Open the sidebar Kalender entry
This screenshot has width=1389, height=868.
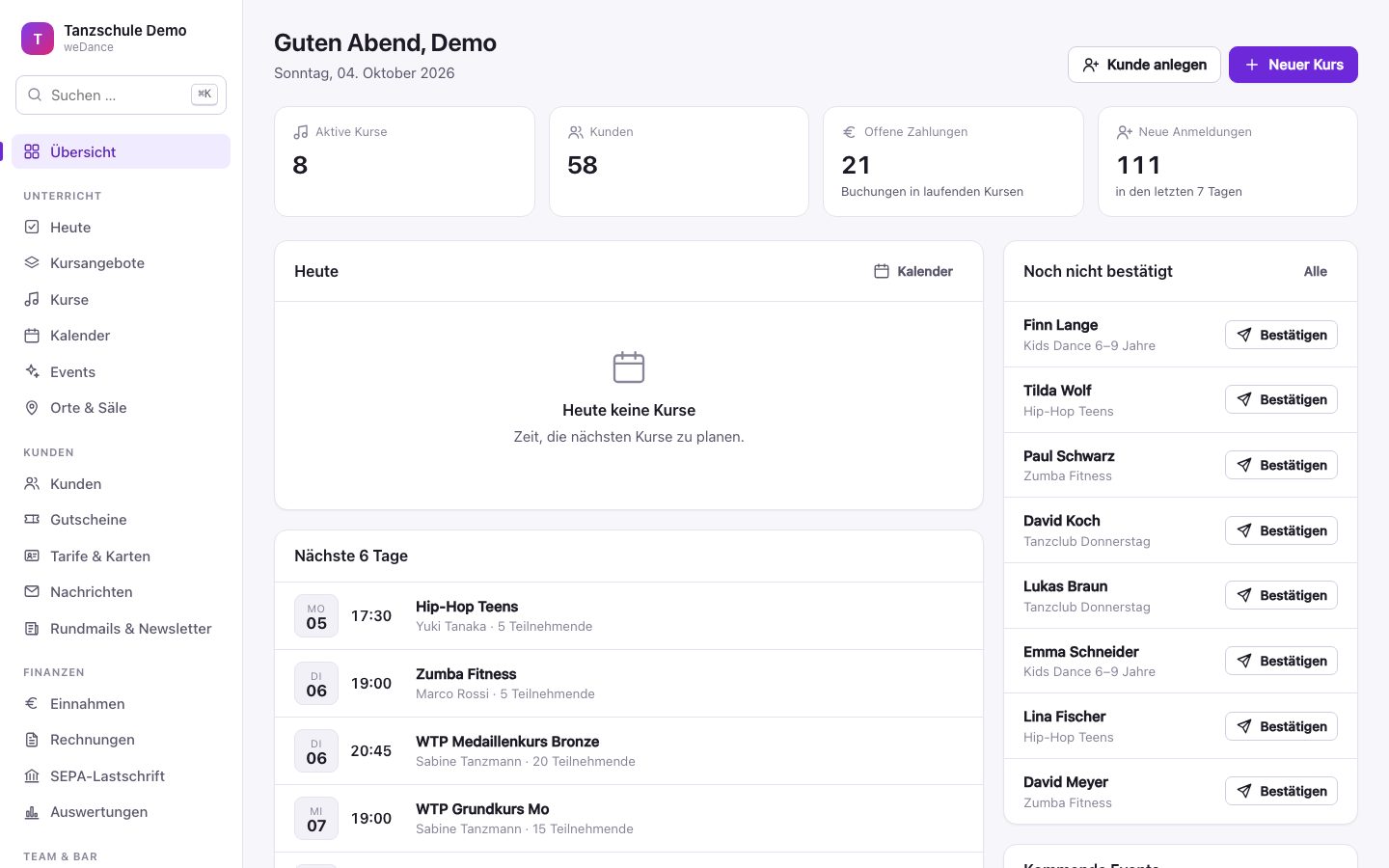121,336
